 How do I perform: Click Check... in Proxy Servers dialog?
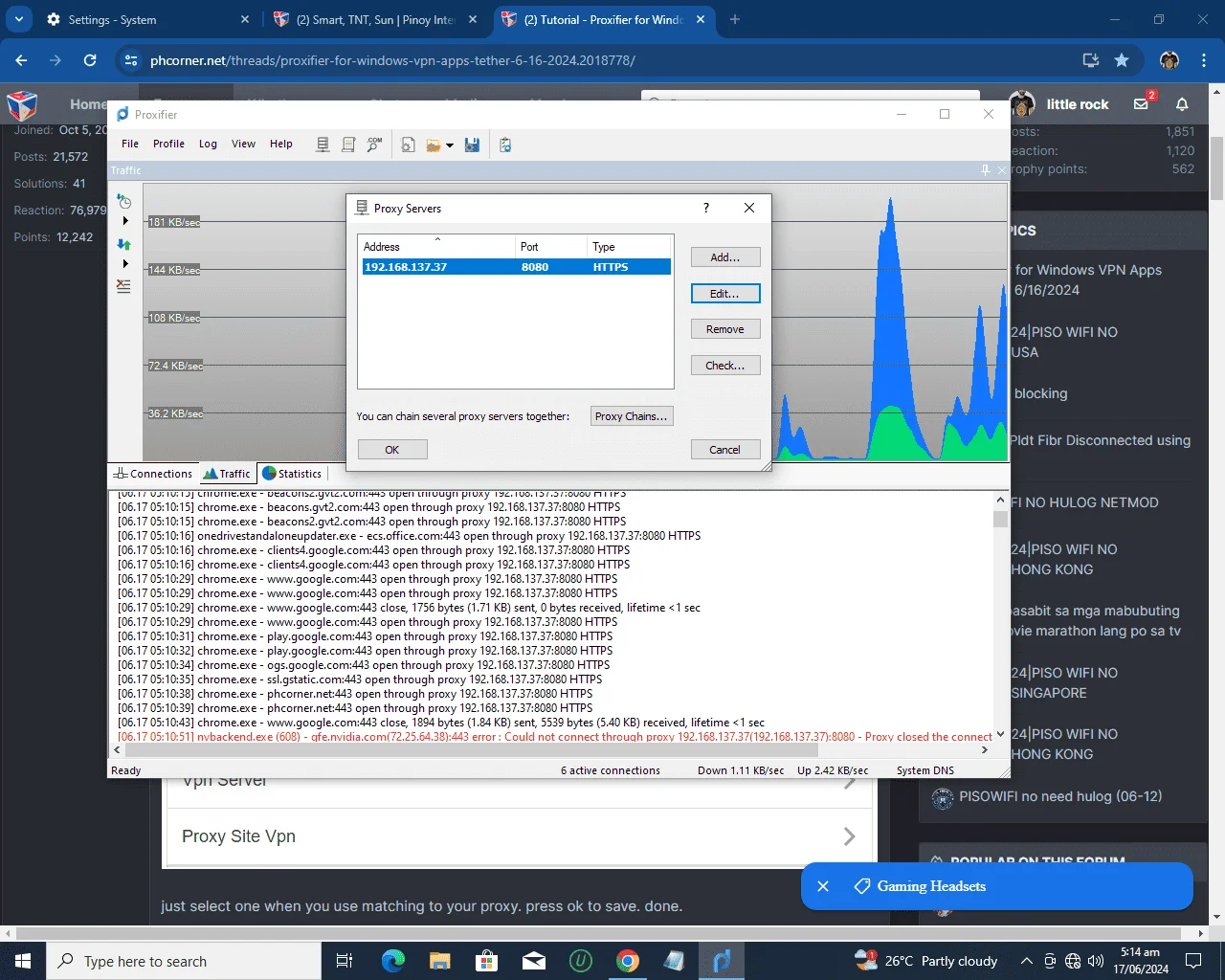pyautogui.click(x=725, y=366)
